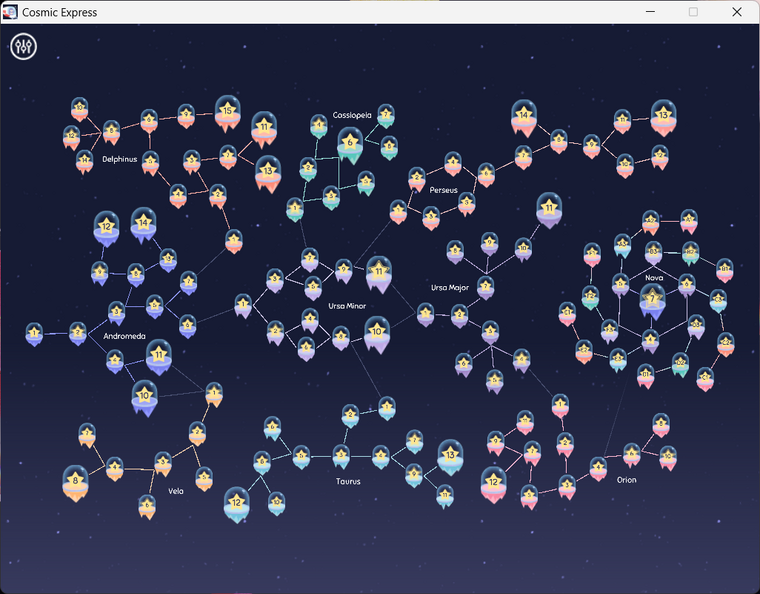Image resolution: width=760 pixels, height=594 pixels.
Task: Pick Nova level A2 node
Action: (x=650, y=222)
